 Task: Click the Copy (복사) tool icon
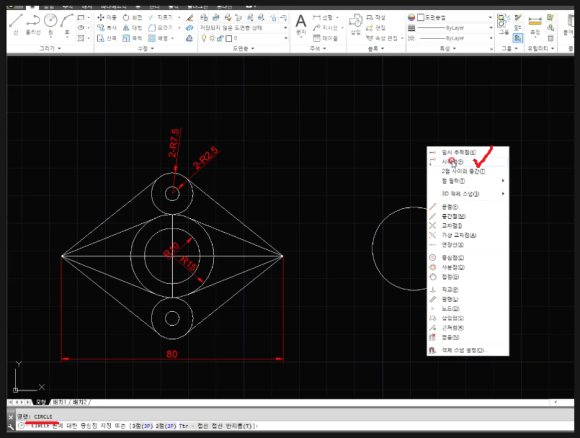(107, 28)
